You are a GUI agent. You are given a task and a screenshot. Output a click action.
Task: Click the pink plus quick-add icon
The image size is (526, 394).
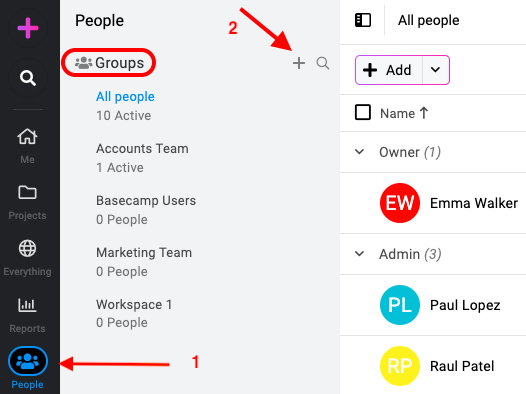pyautogui.click(x=28, y=28)
